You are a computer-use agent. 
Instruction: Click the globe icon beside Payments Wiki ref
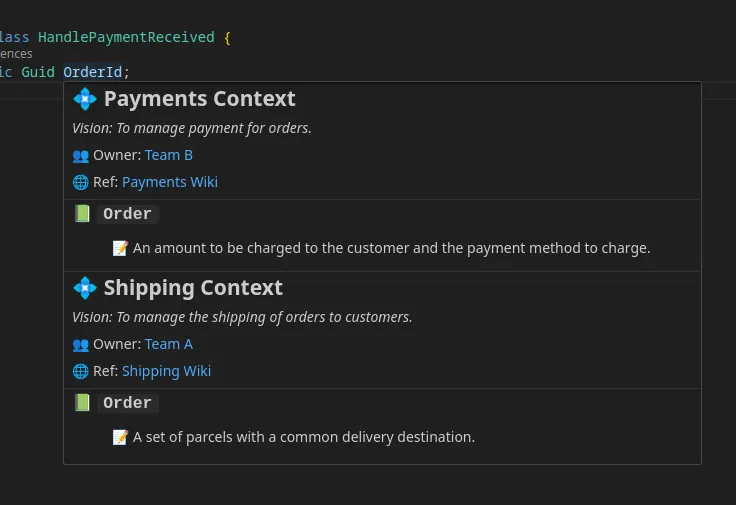click(x=81, y=183)
